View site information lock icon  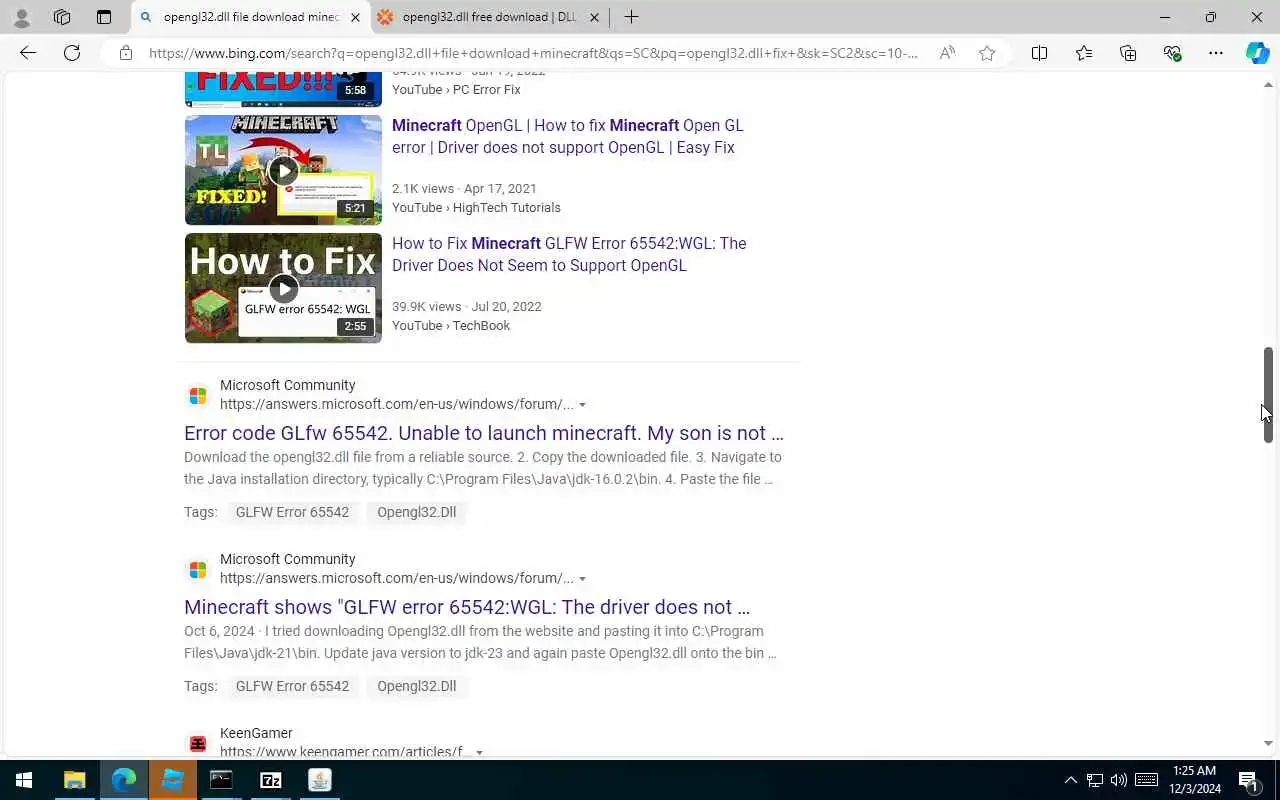click(126, 53)
